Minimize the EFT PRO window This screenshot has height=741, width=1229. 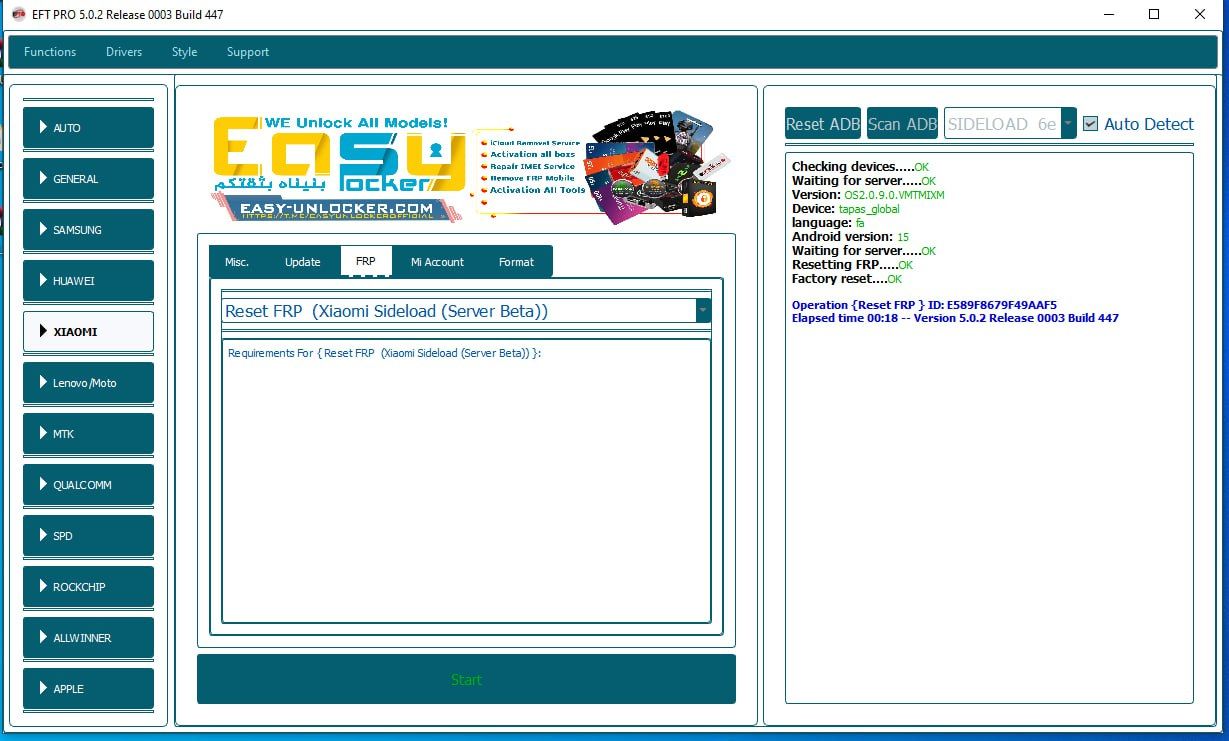pyautogui.click(x=1108, y=14)
